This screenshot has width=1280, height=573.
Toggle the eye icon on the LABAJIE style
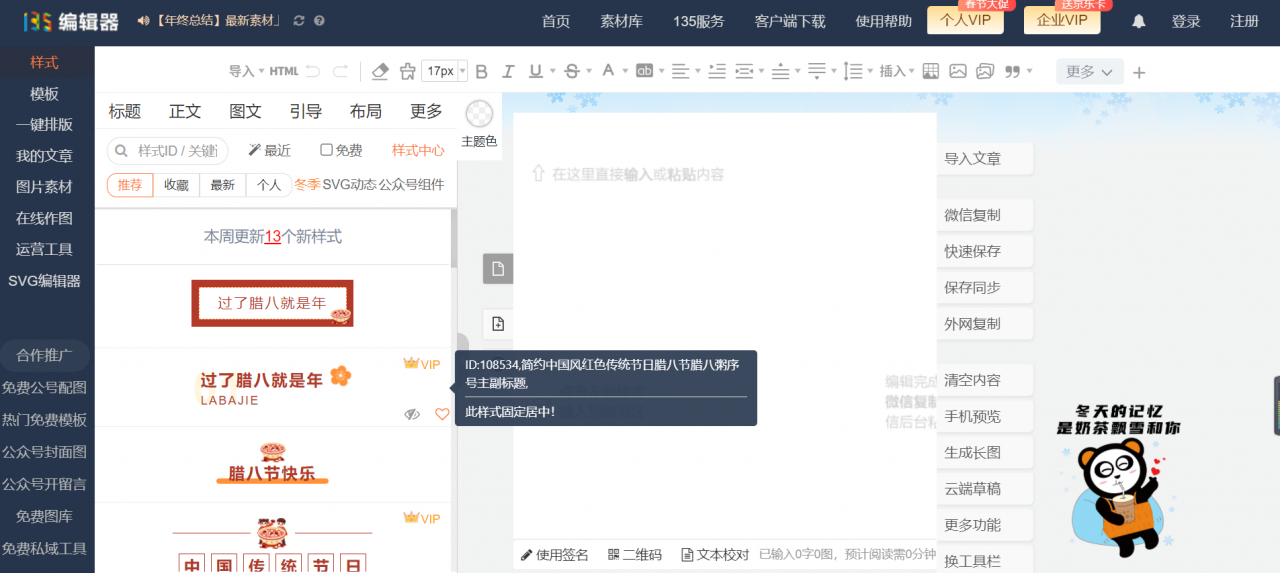tap(412, 414)
